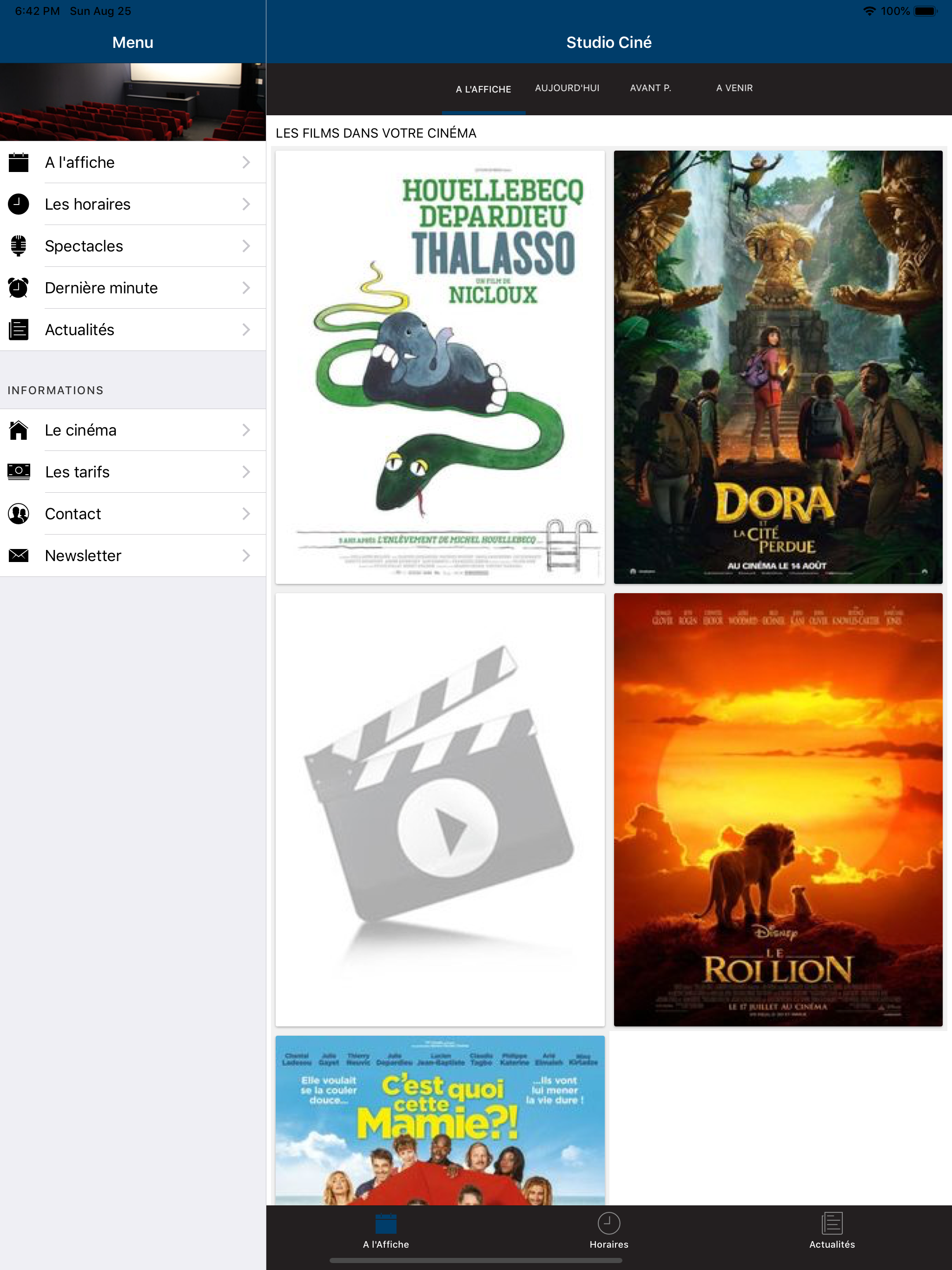Expand the Newsletter row chevron
This screenshot has width=952, height=1270.
246,556
